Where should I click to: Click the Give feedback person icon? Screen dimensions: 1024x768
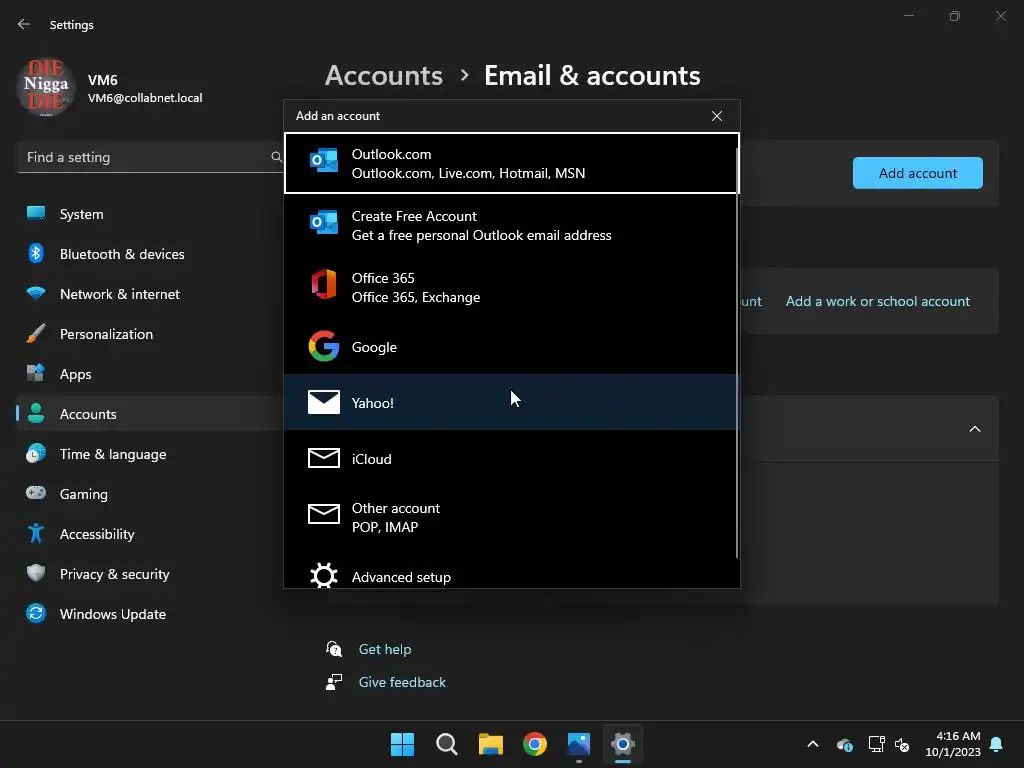(x=334, y=682)
